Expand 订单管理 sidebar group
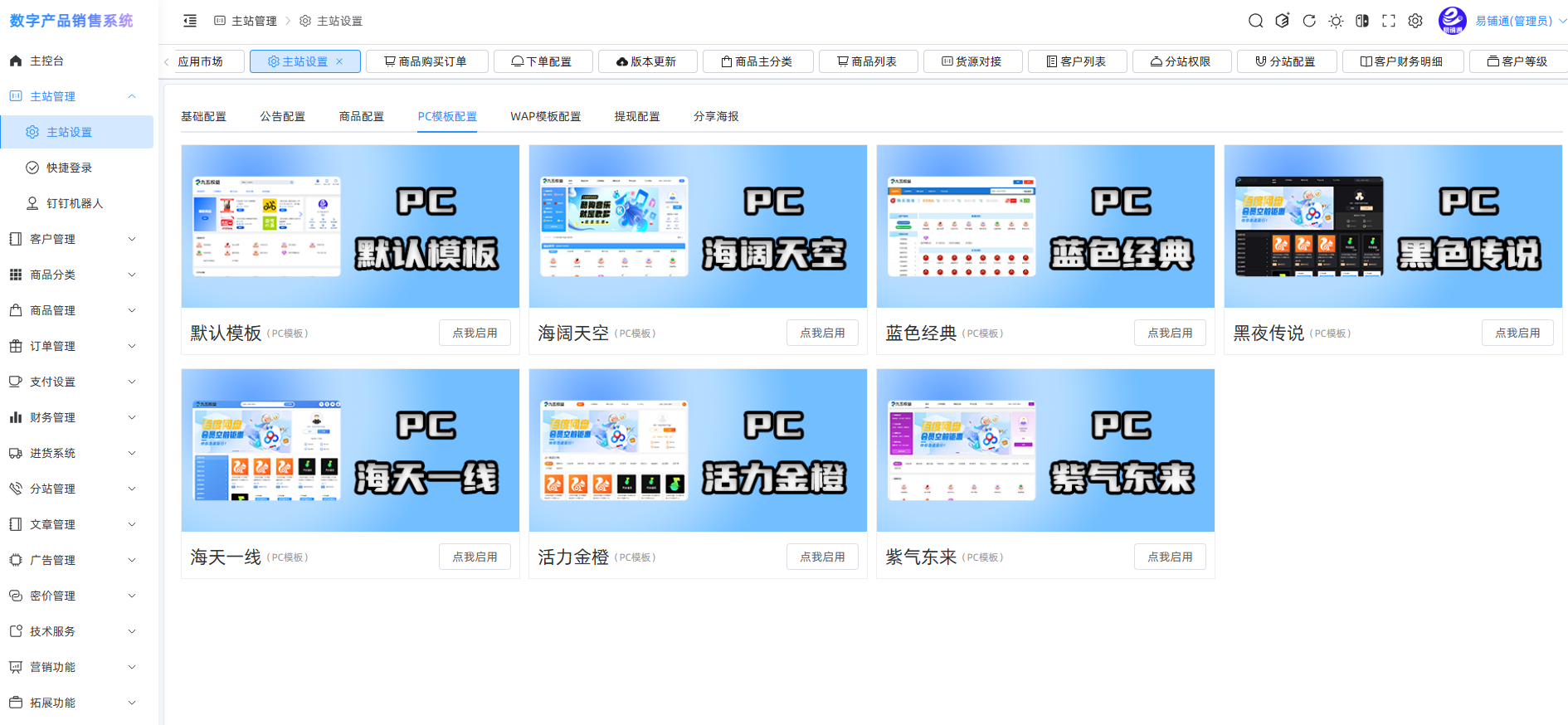Image resolution: width=1568 pixels, height=725 pixels. [76, 346]
